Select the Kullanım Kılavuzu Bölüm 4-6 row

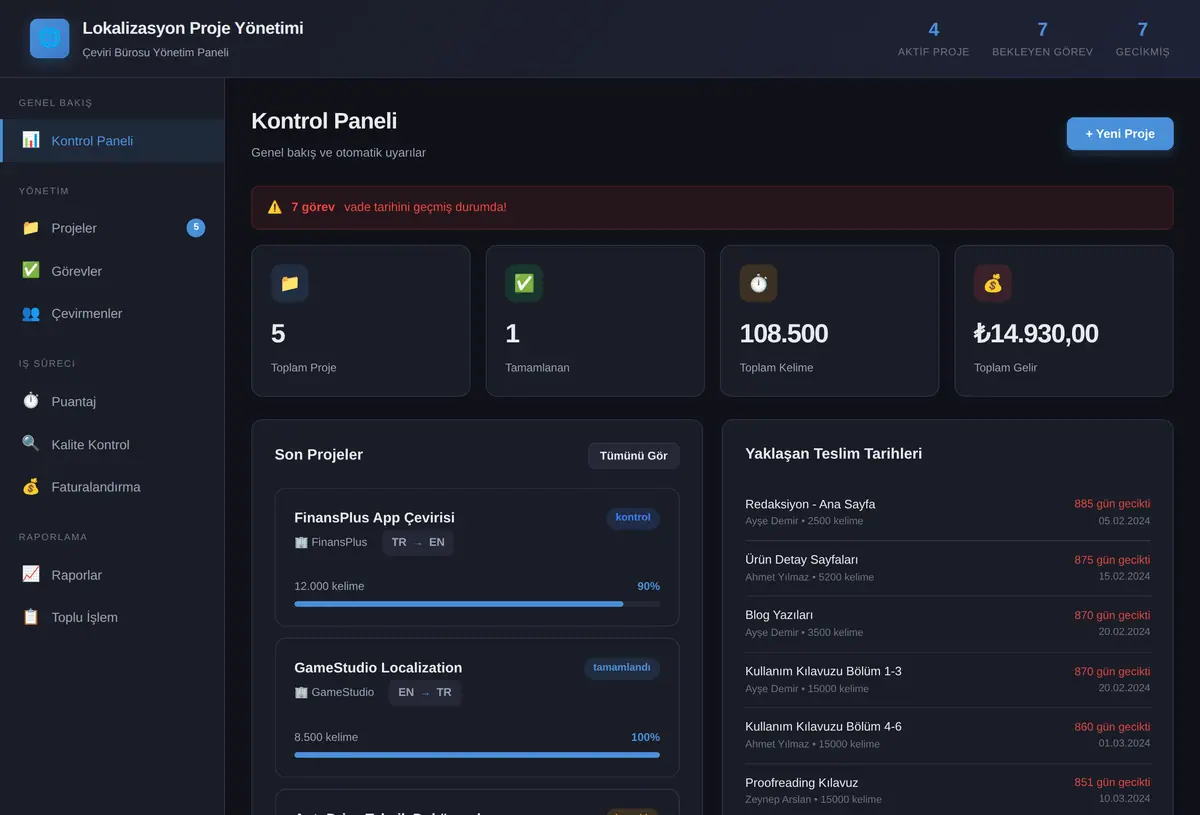[x=948, y=735]
